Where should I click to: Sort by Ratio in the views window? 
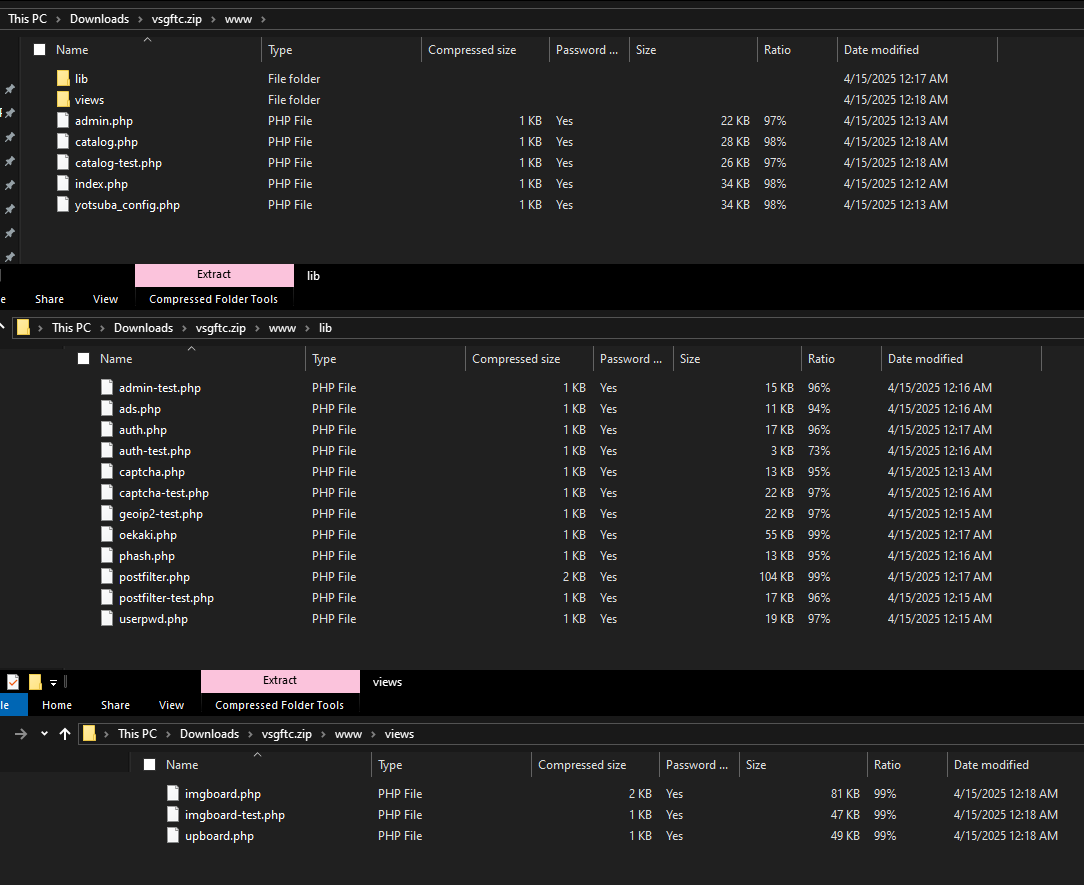point(887,765)
